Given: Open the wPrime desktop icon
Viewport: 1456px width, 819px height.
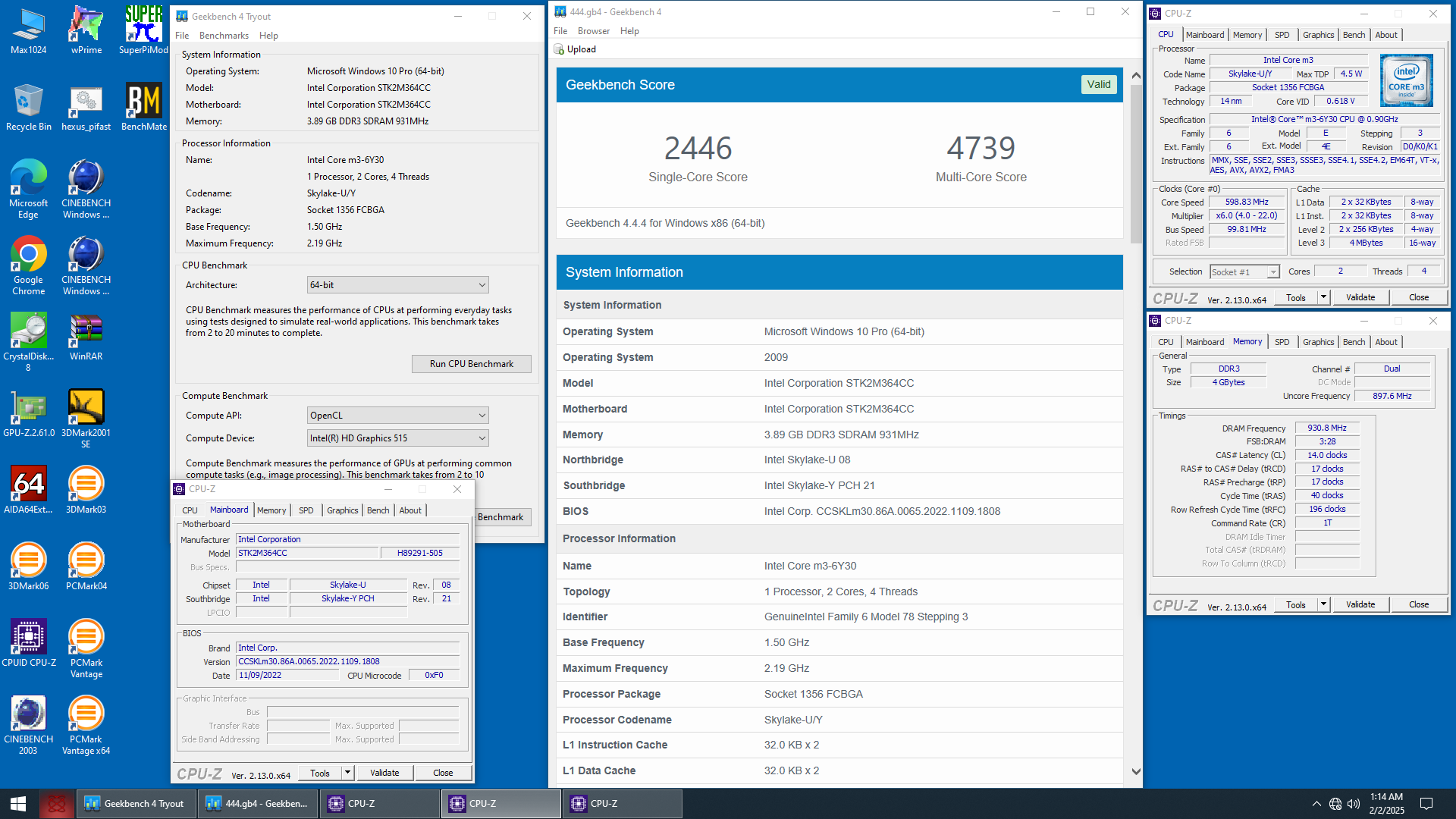Looking at the screenshot, I should point(86,30).
